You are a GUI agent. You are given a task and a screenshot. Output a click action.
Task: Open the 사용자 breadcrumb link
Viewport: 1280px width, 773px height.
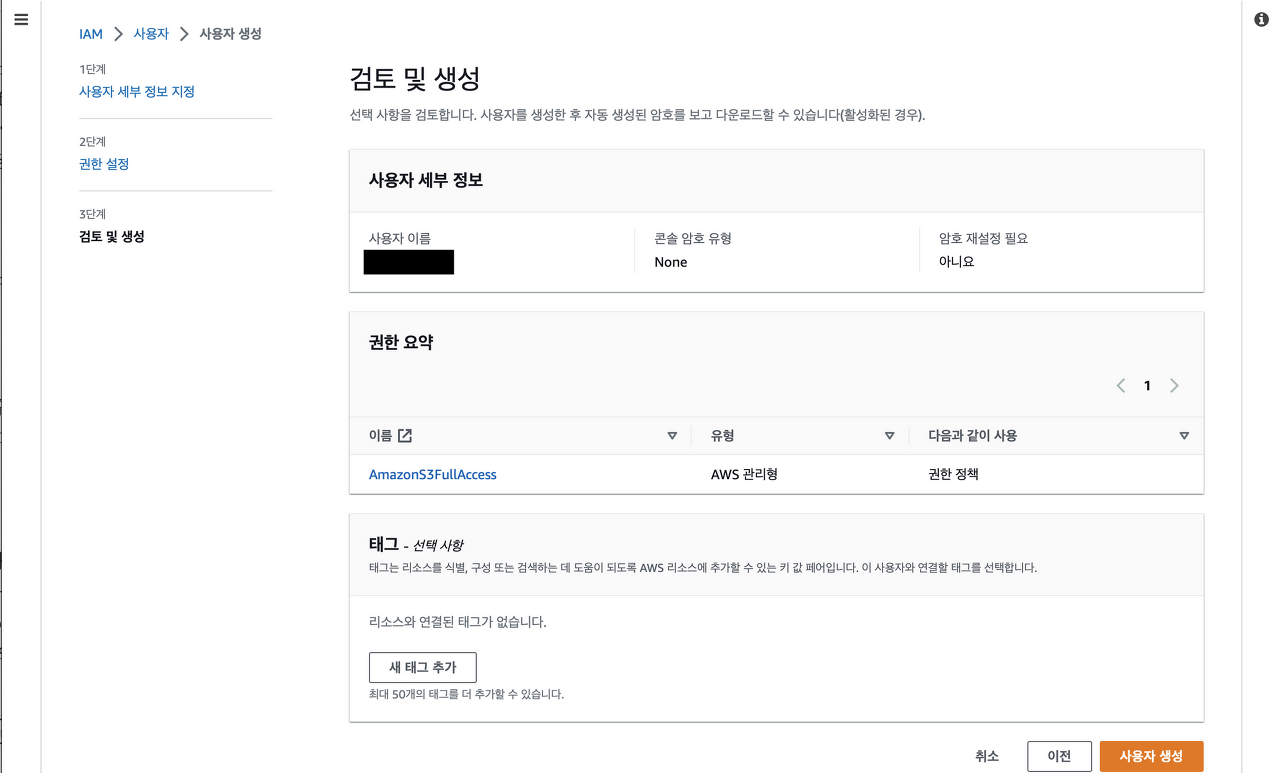151,34
